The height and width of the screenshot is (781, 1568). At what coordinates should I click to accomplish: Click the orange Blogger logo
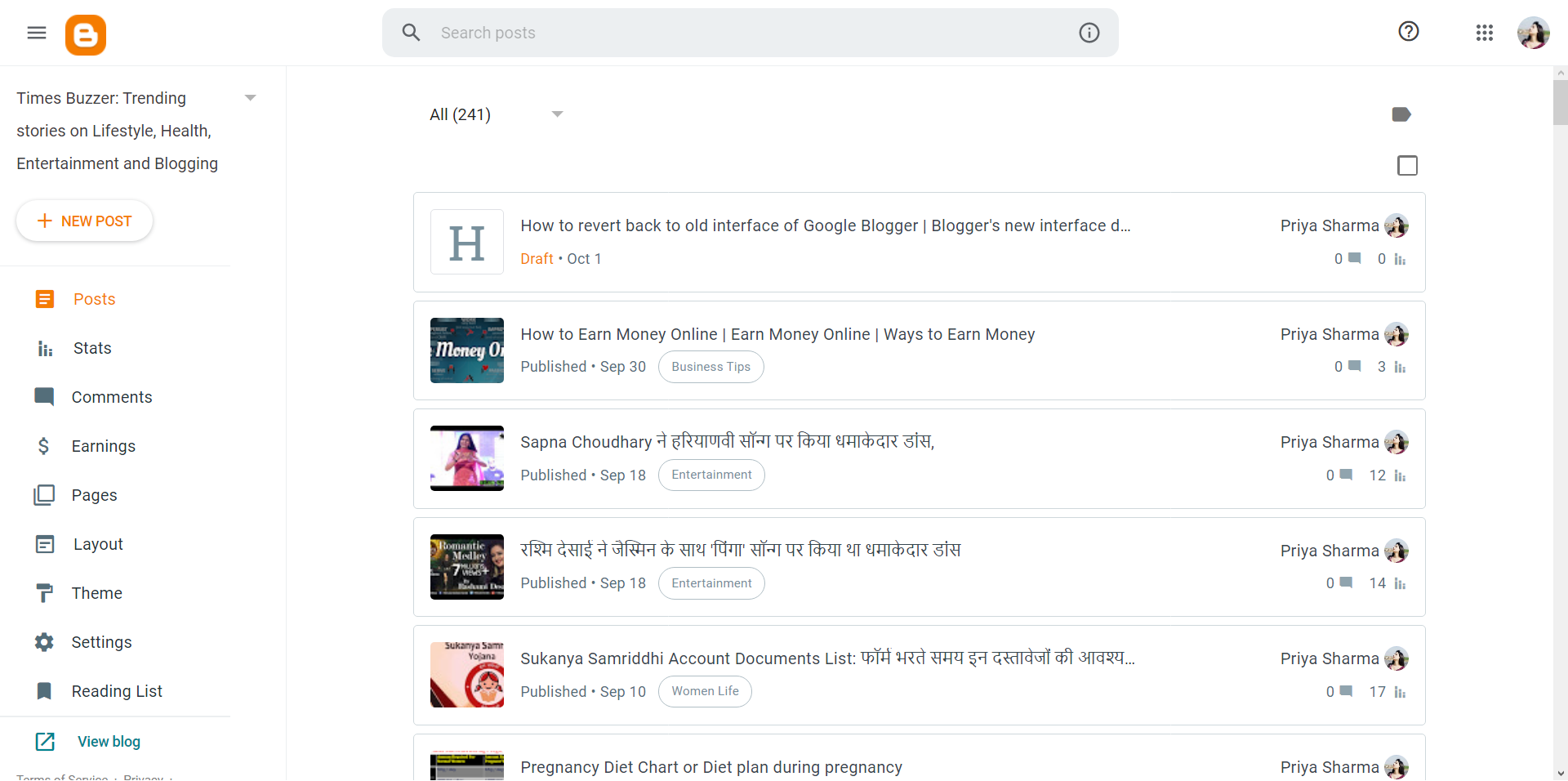point(86,35)
